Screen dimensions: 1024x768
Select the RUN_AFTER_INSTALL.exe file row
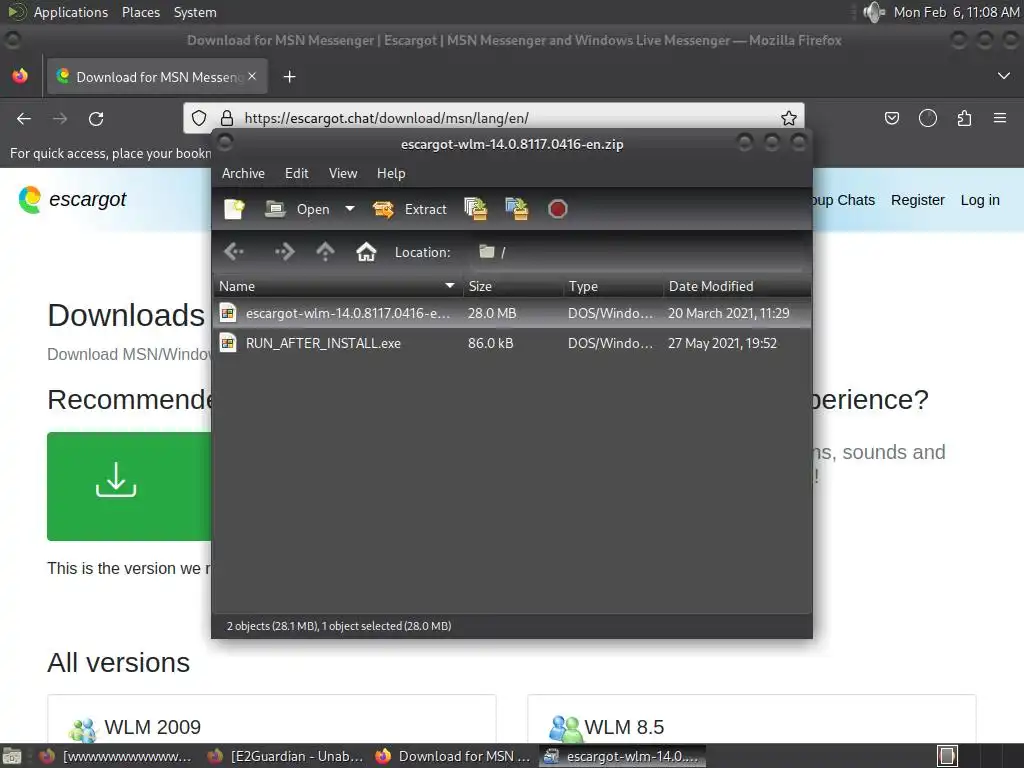point(512,343)
